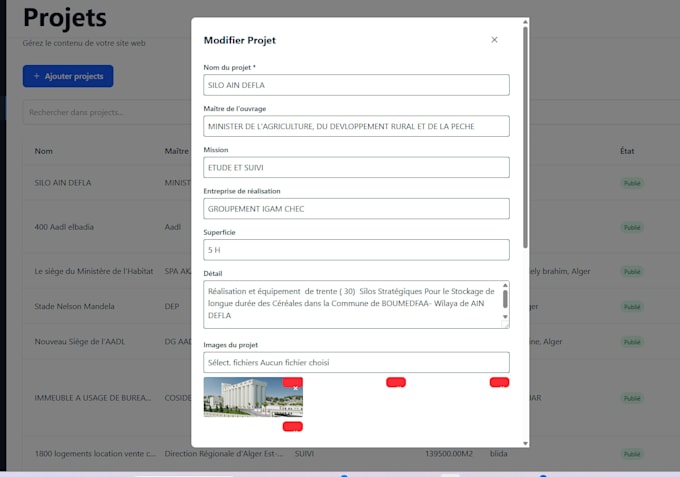Viewport: 680px width, 477px height.
Task: Click the Superficie input field
Action: 356,250
